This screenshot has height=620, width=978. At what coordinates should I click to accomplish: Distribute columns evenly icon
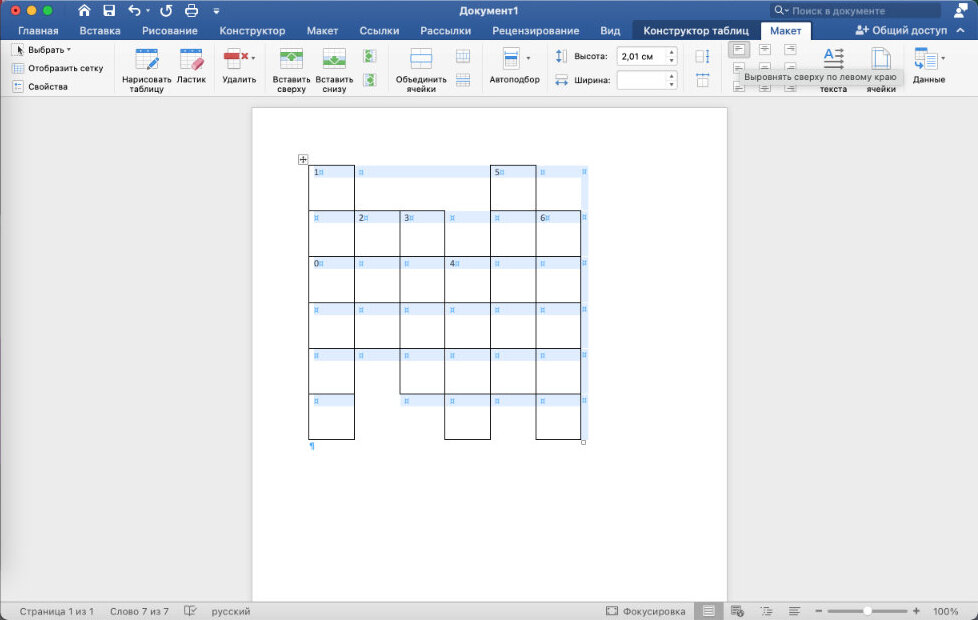click(702, 80)
